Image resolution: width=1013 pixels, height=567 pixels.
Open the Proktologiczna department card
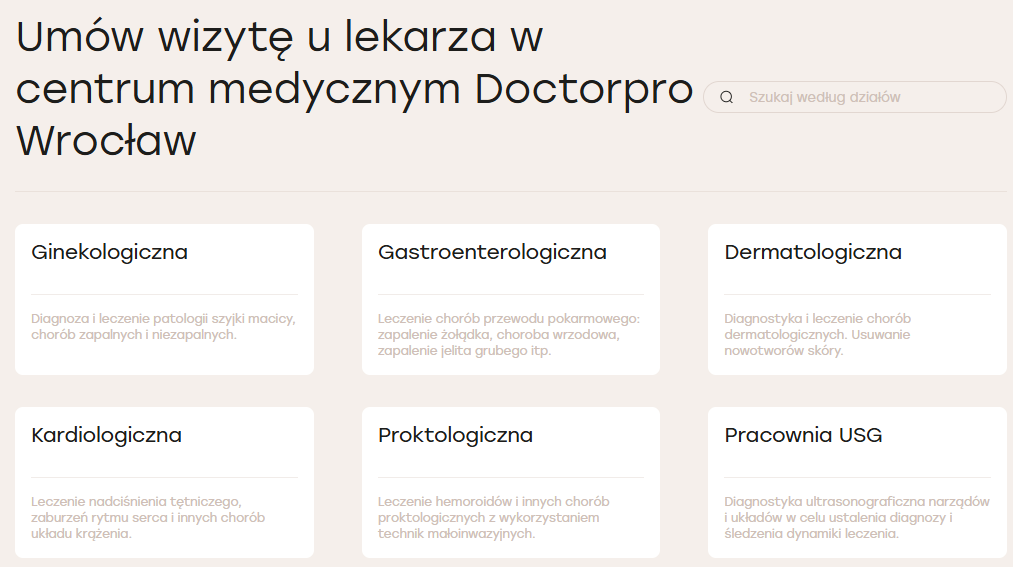511,482
